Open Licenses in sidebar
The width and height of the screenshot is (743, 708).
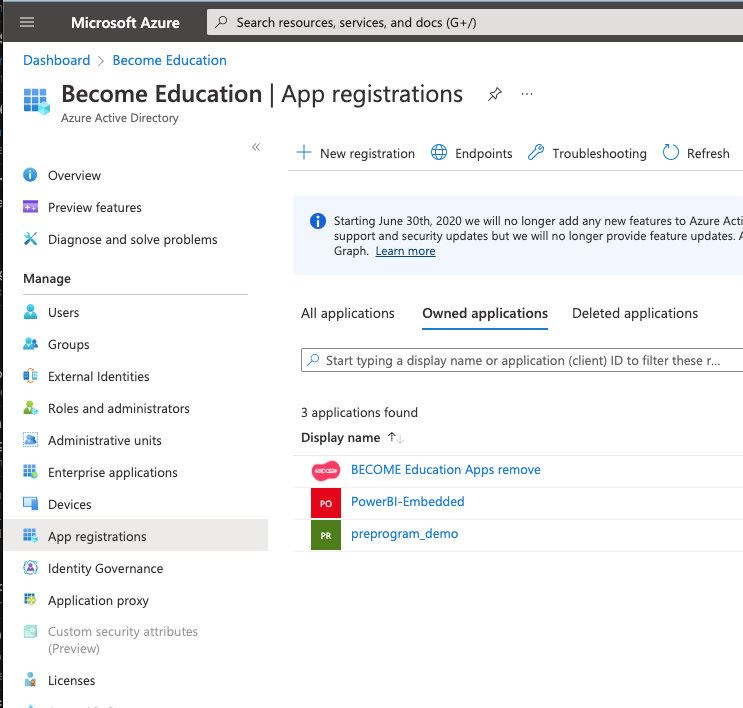click(72, 681)
